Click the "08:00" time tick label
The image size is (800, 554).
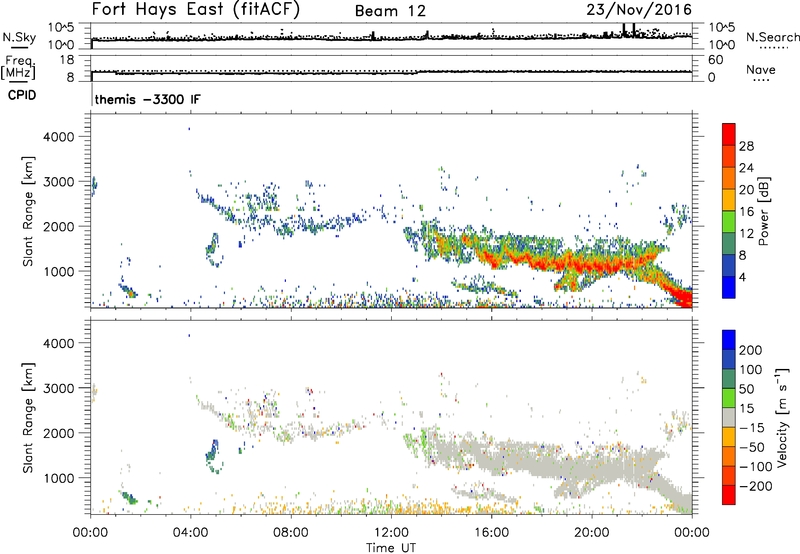[291, 533]
